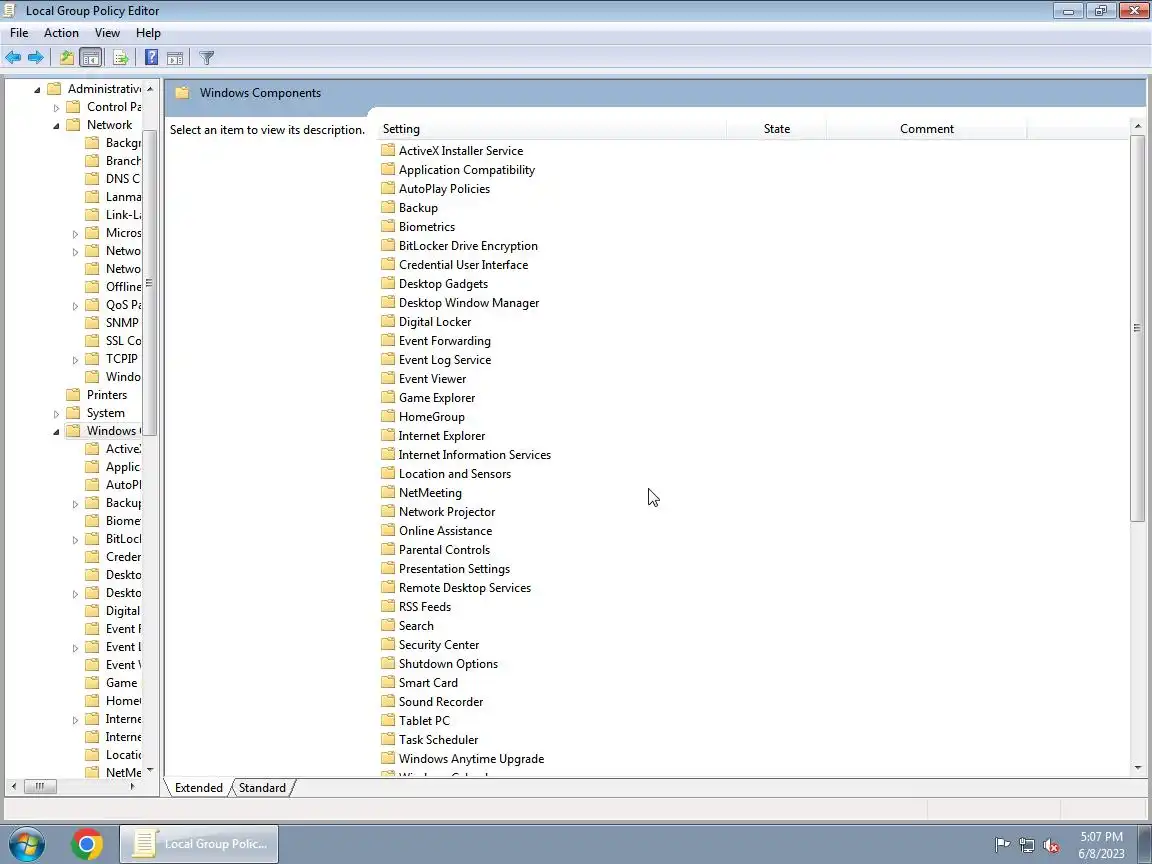The width and height of the screenshot is (1152, 864).
Task: Click settings list scroll-down arrow
Action: click(x=1137, y=768)
